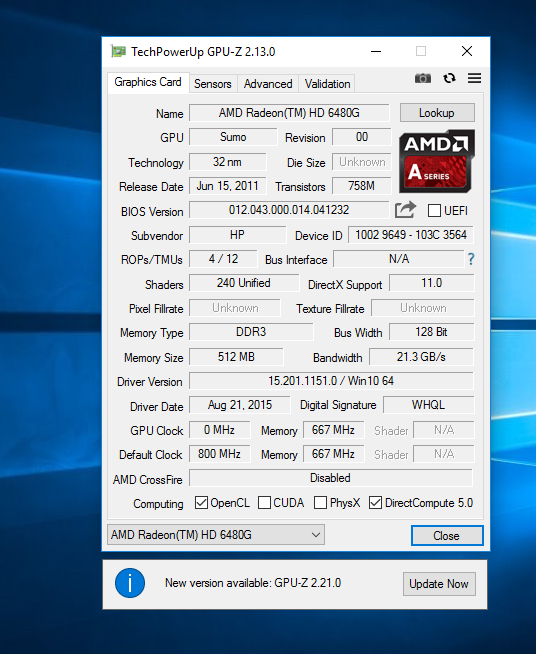The width and height of the screenshot is (536, 654).
Task: Toggle the CUDA checkbox
Action: (x=264, y=503)
